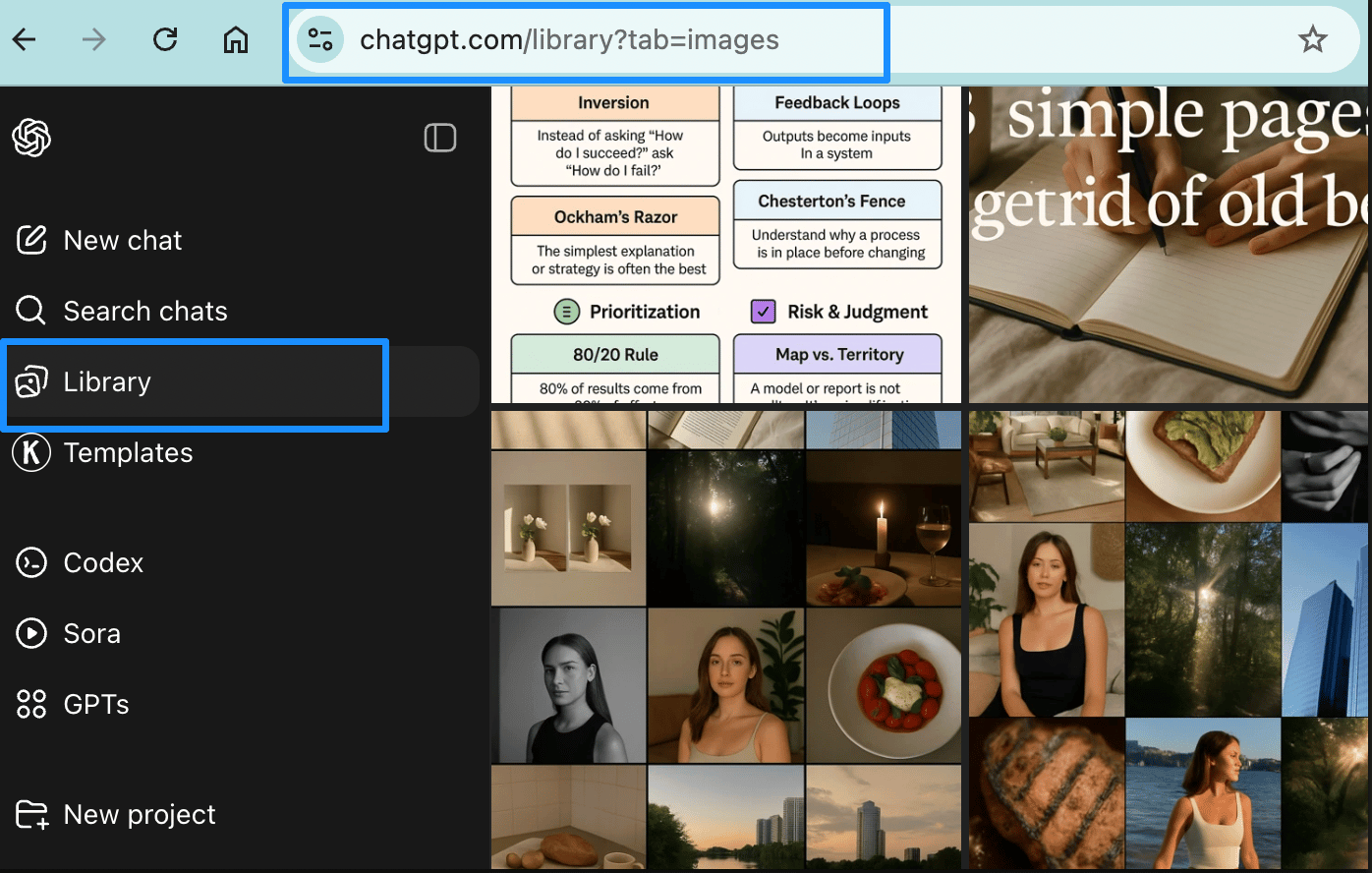Bookmark this page with star icon

1312,39
